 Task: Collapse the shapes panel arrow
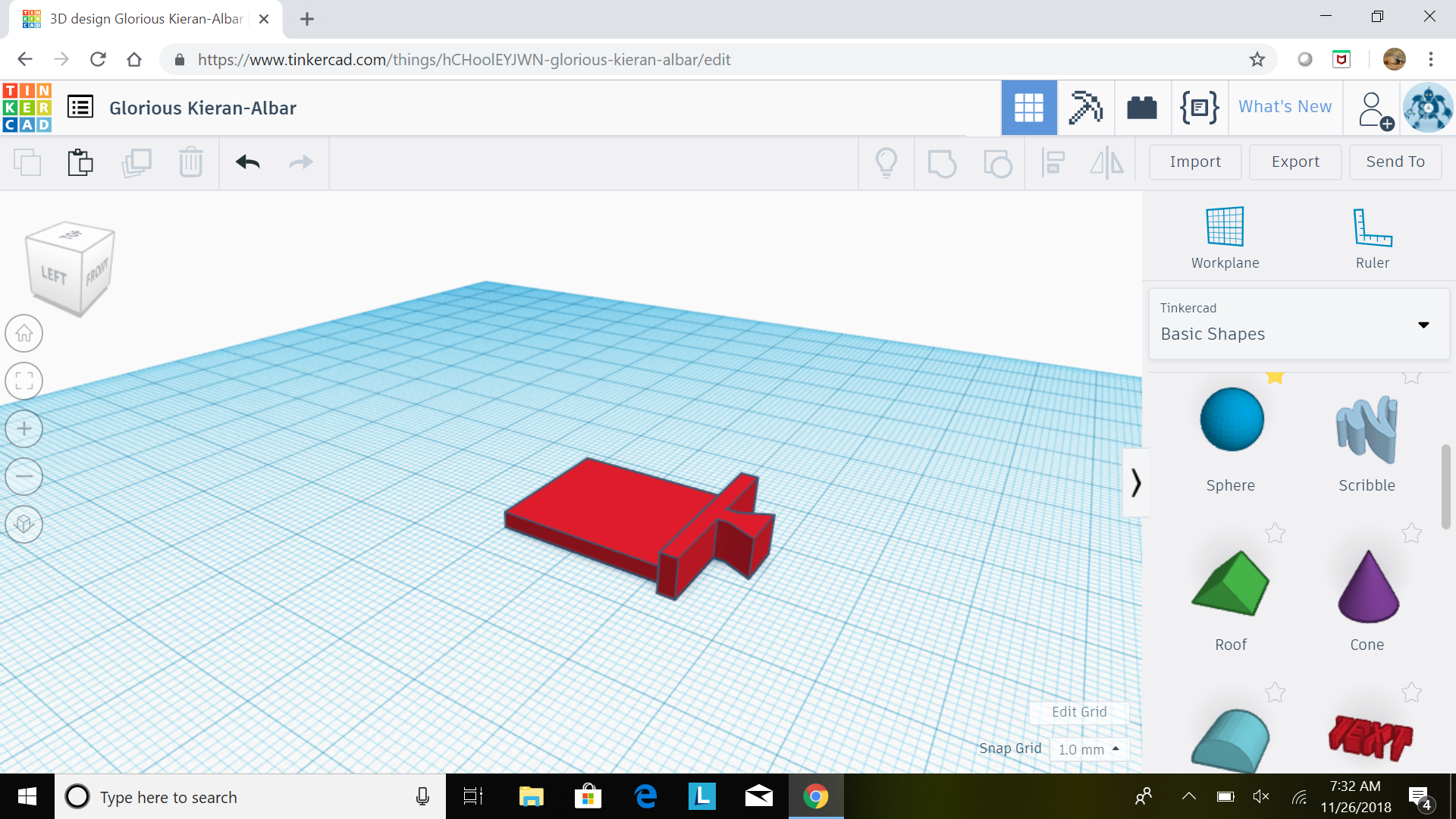pos(1135,482)
